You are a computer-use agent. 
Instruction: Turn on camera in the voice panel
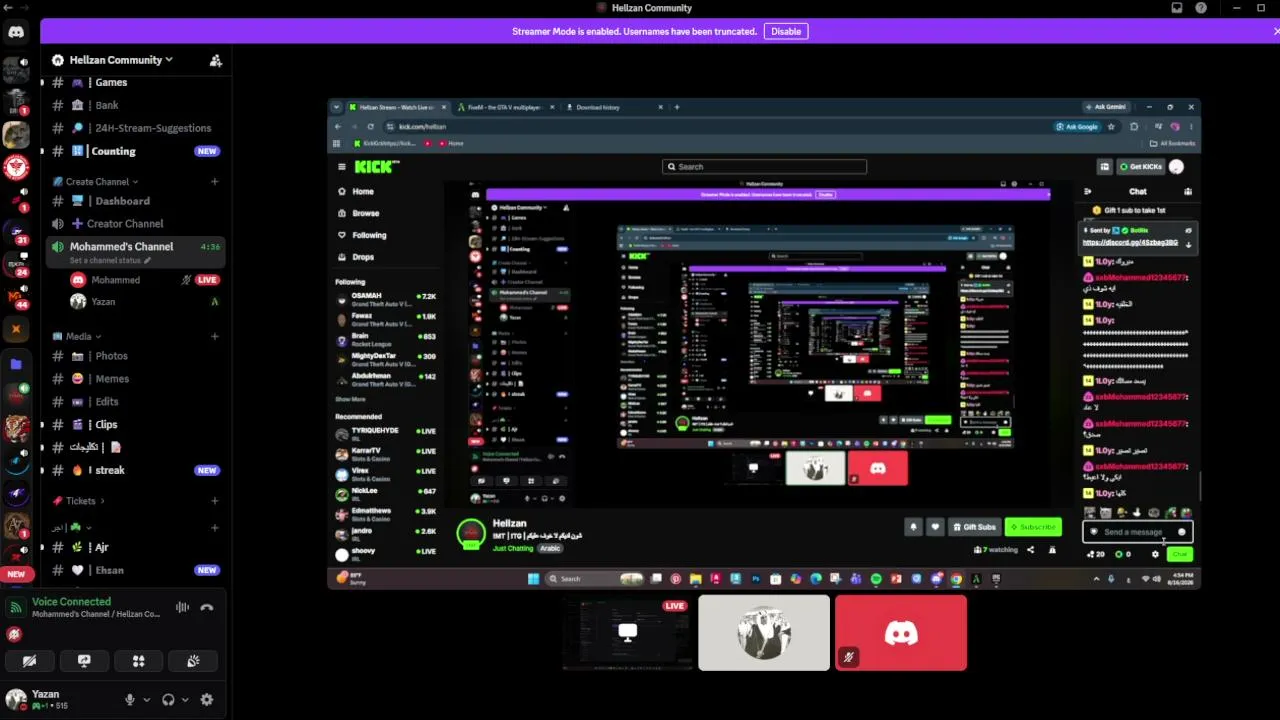click(x=29, y=661)
